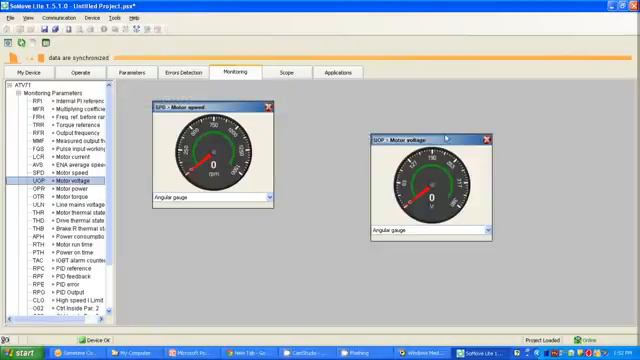Click the white document toolbar icon
Image resolution: width=640 pixels, height=360 pixels.
tap(69, 29)
